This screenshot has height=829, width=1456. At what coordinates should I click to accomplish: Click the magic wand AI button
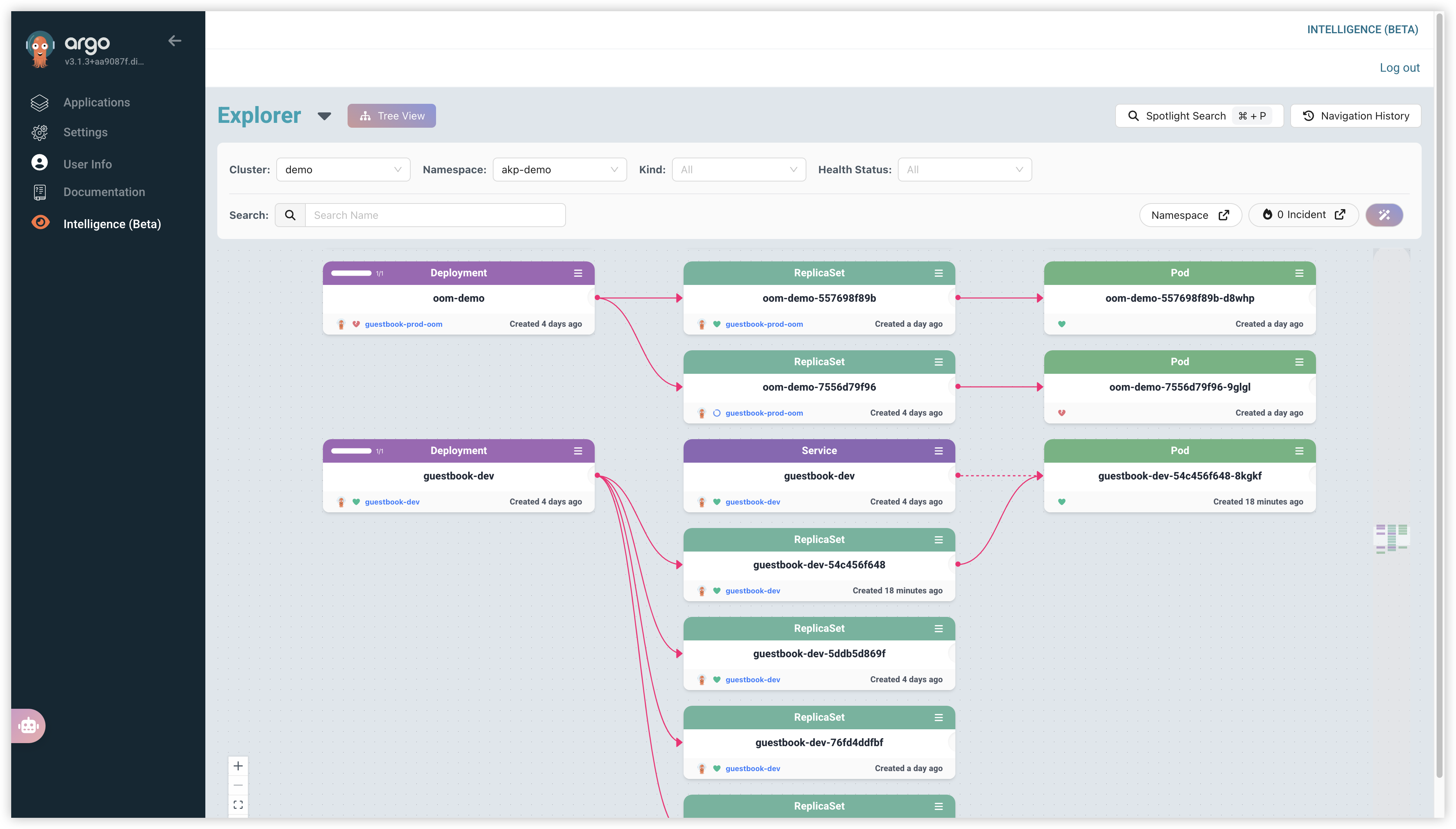(1384, 215)
